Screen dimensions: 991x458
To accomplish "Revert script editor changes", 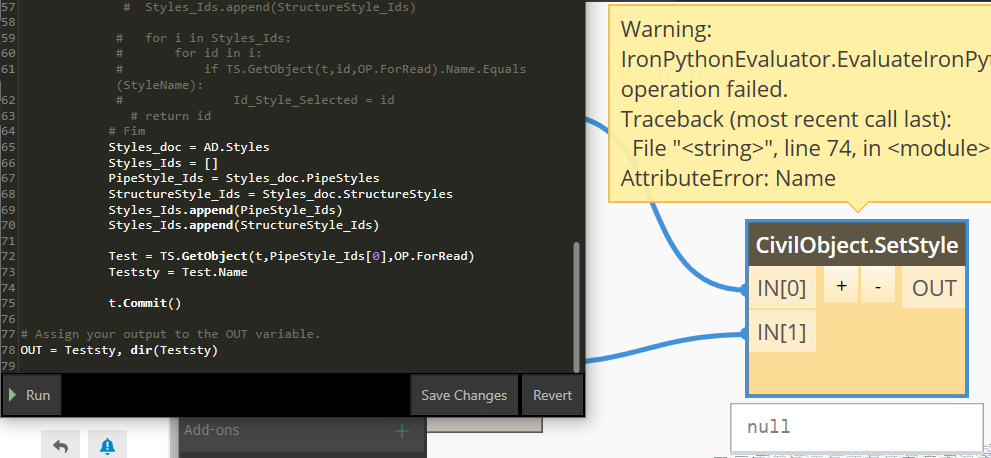I will click(552, 395).
